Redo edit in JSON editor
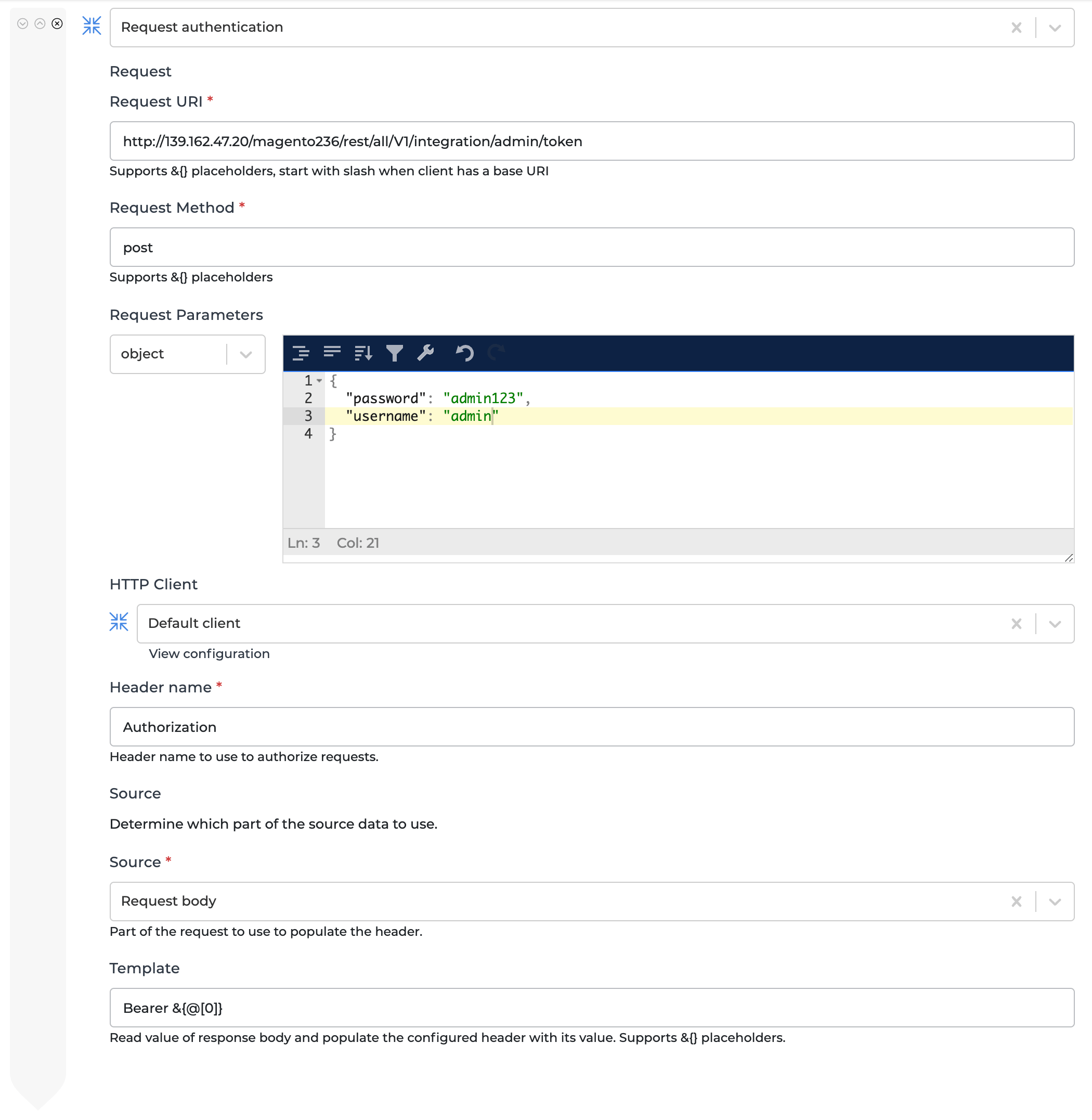Viewport: 1092px width, 1120px height. [496, 353]
